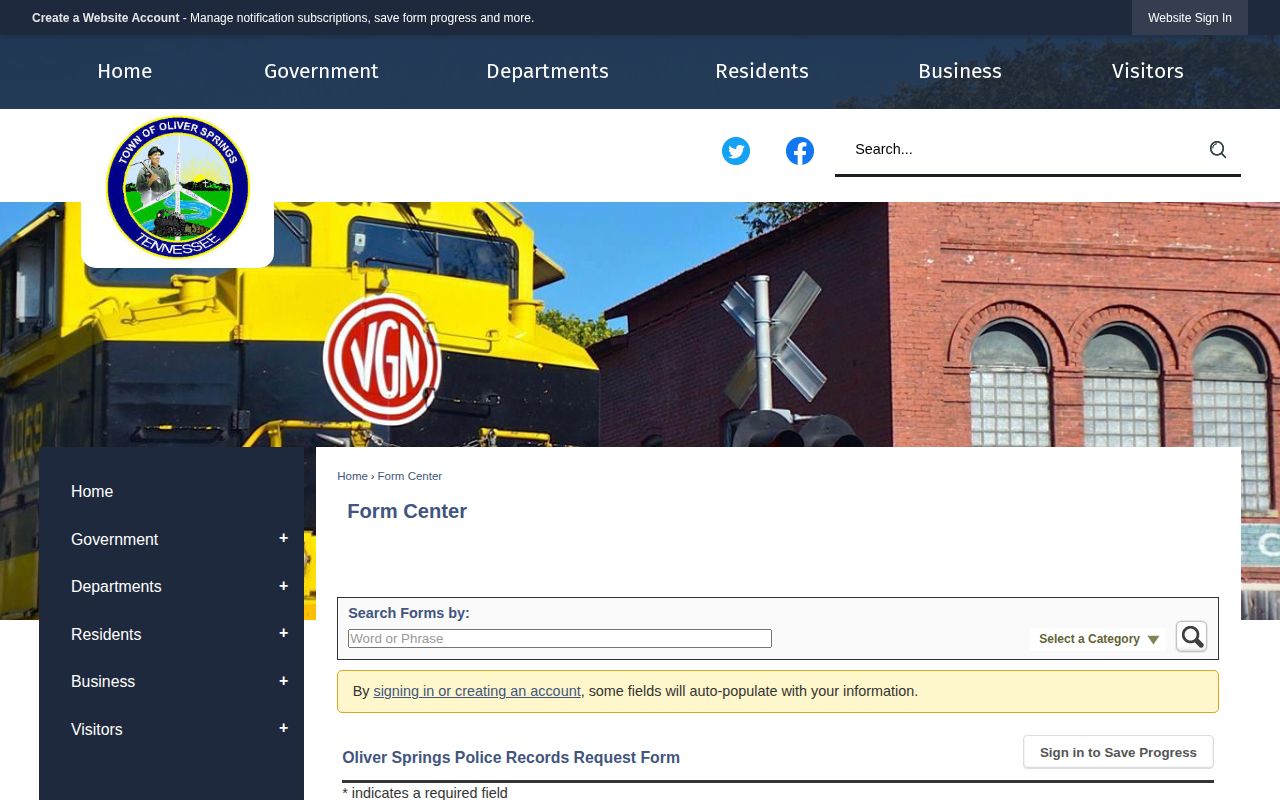
Task: Click the Search Forms by label
Action: 409,613
